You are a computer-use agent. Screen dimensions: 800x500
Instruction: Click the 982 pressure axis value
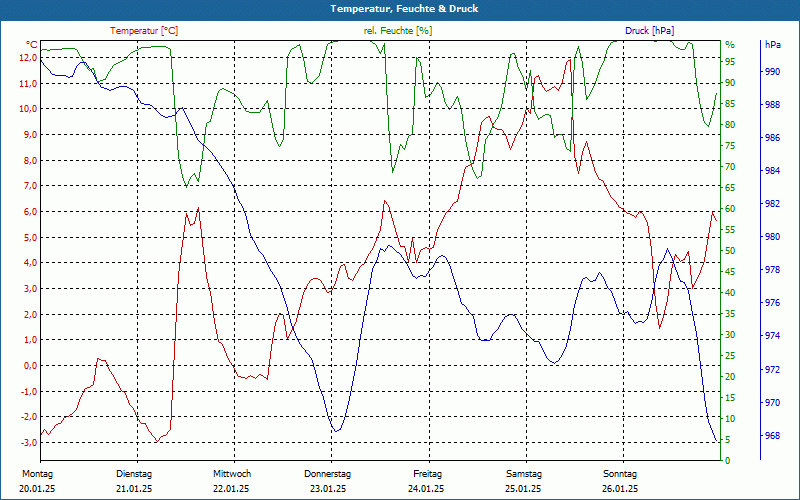click(x=773, y=204)
